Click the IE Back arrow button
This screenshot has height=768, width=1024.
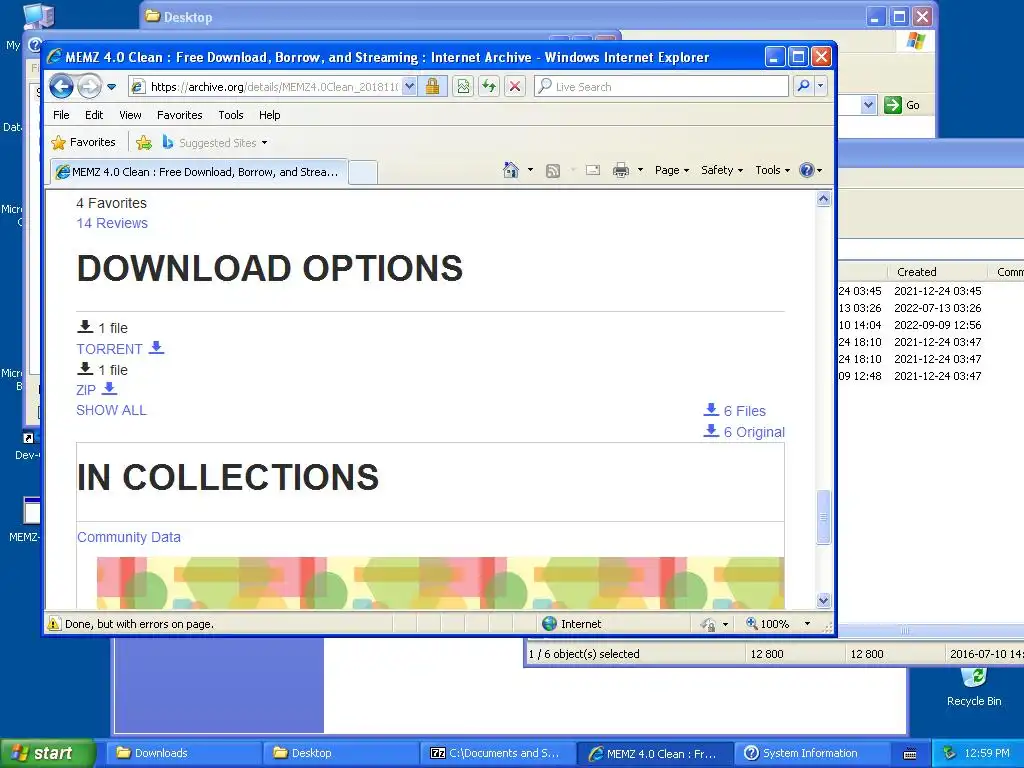point(61,86)
